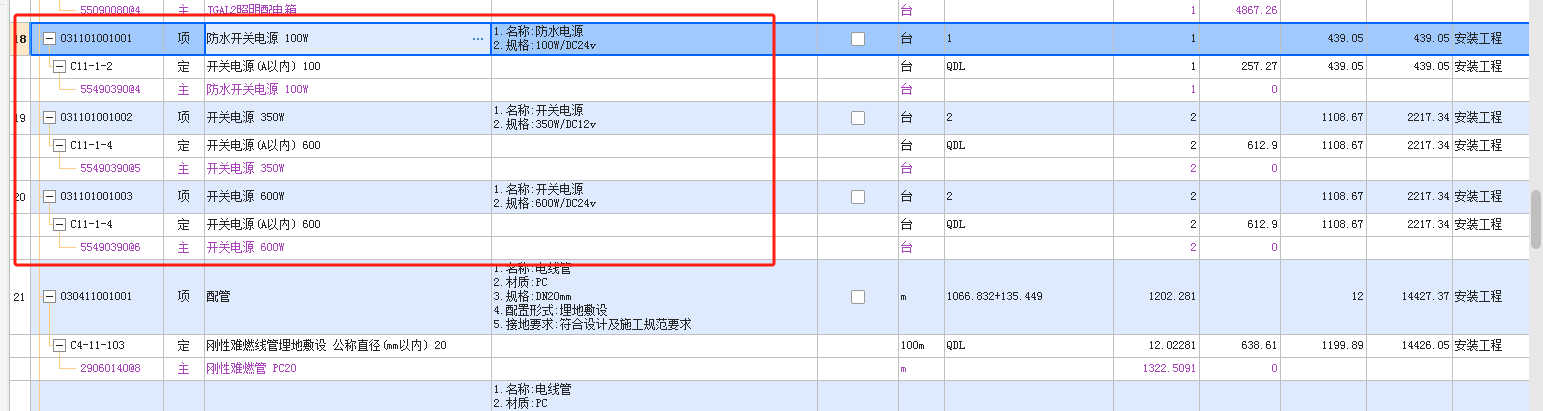Collapse the C11-1-2 quota node
The height and width of the screenshot is (411, 1543).
(x=59, y=67)
